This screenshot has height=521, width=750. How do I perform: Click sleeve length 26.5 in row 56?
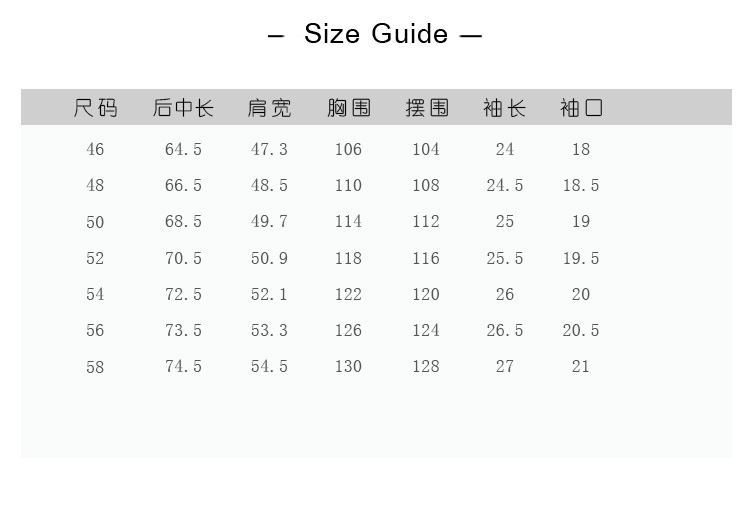click(x=504, y=330)
